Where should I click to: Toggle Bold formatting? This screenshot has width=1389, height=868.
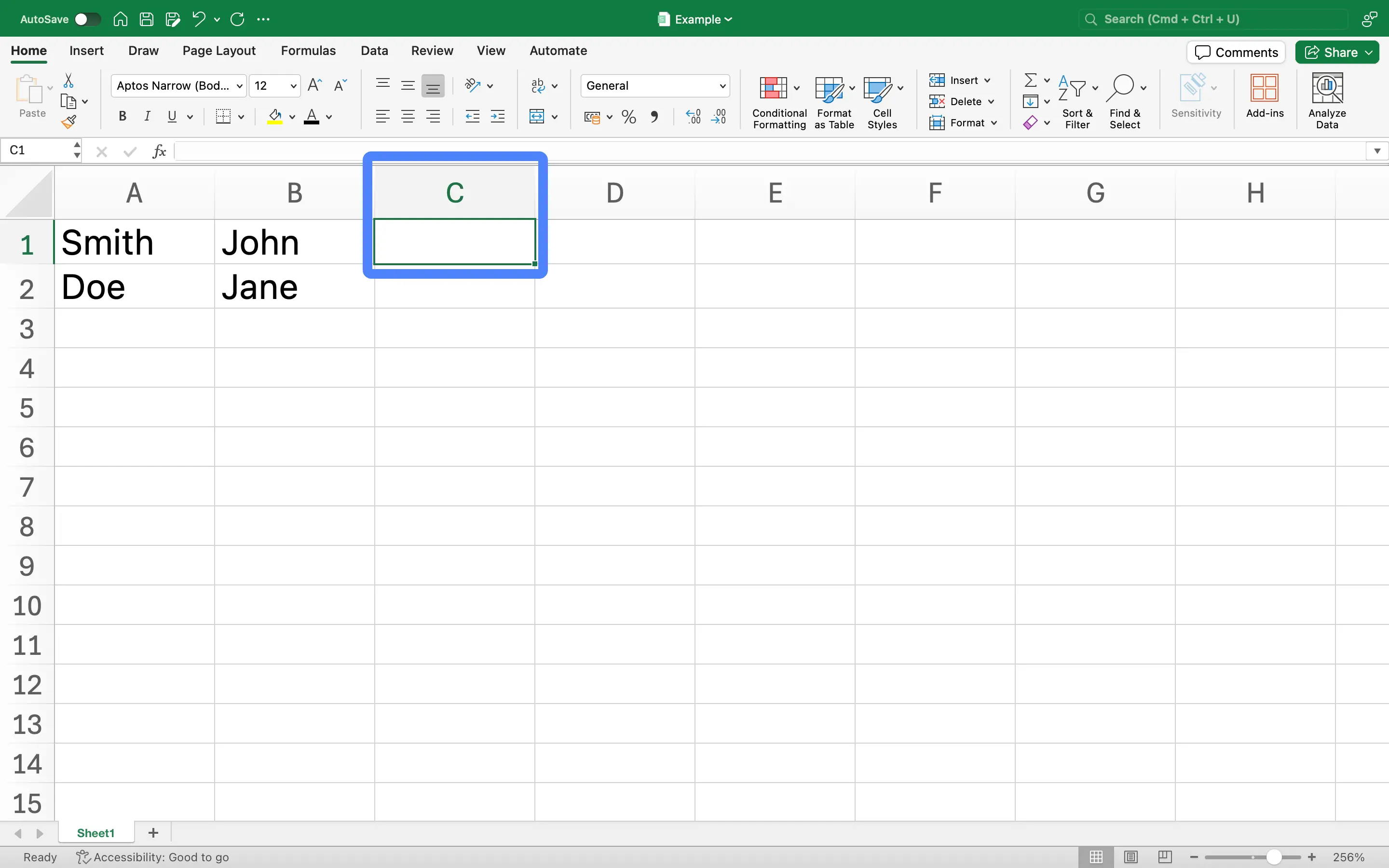point(122,117)
